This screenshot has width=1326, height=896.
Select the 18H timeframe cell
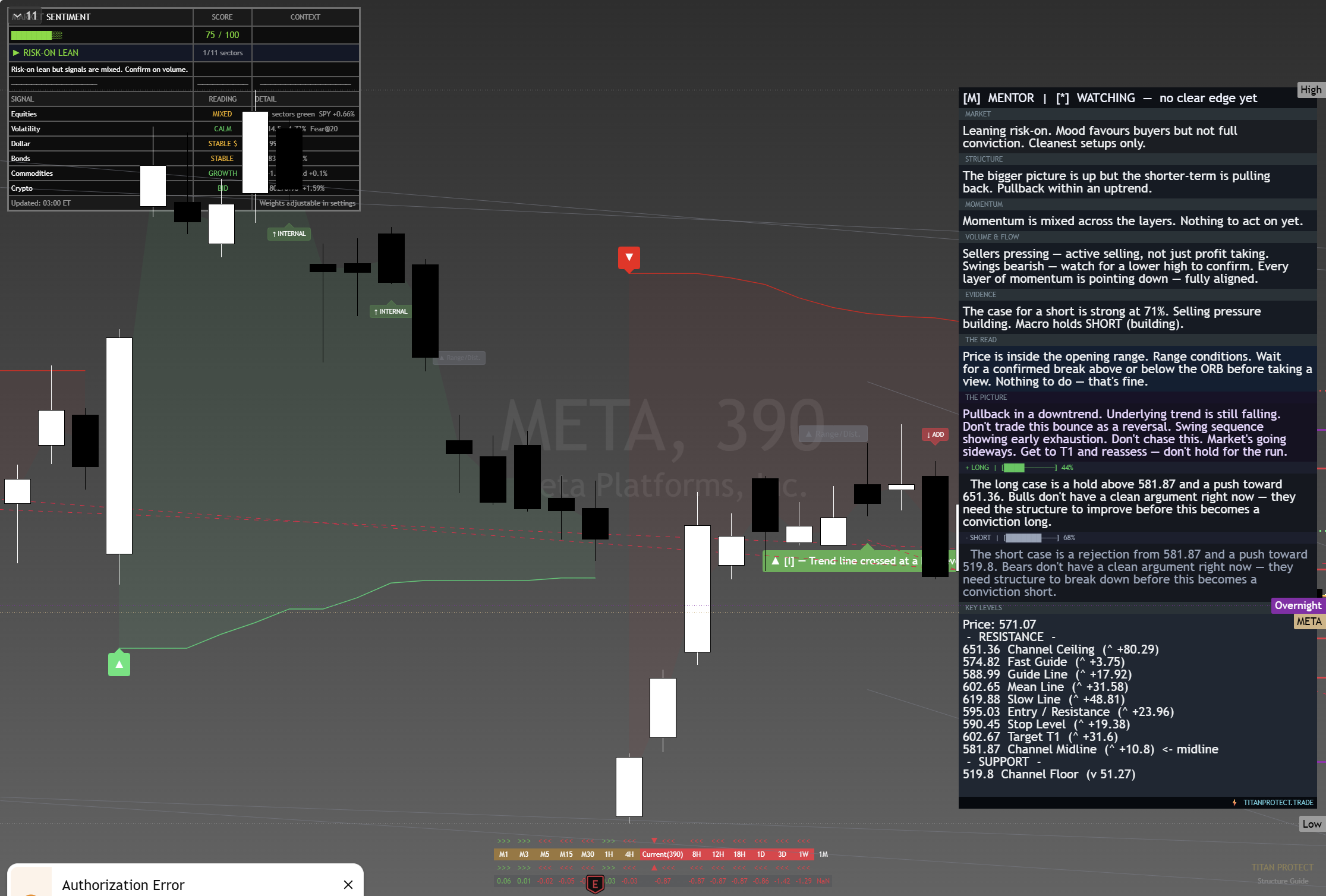(x=739, y=854)
